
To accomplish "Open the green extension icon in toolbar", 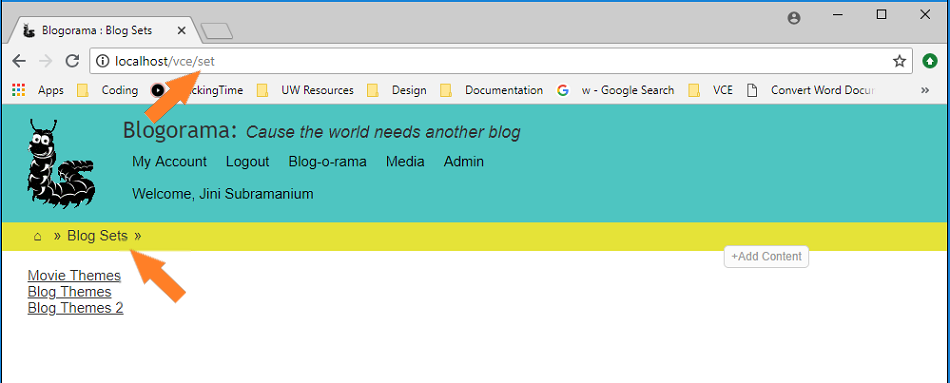I will click(929, 61).
